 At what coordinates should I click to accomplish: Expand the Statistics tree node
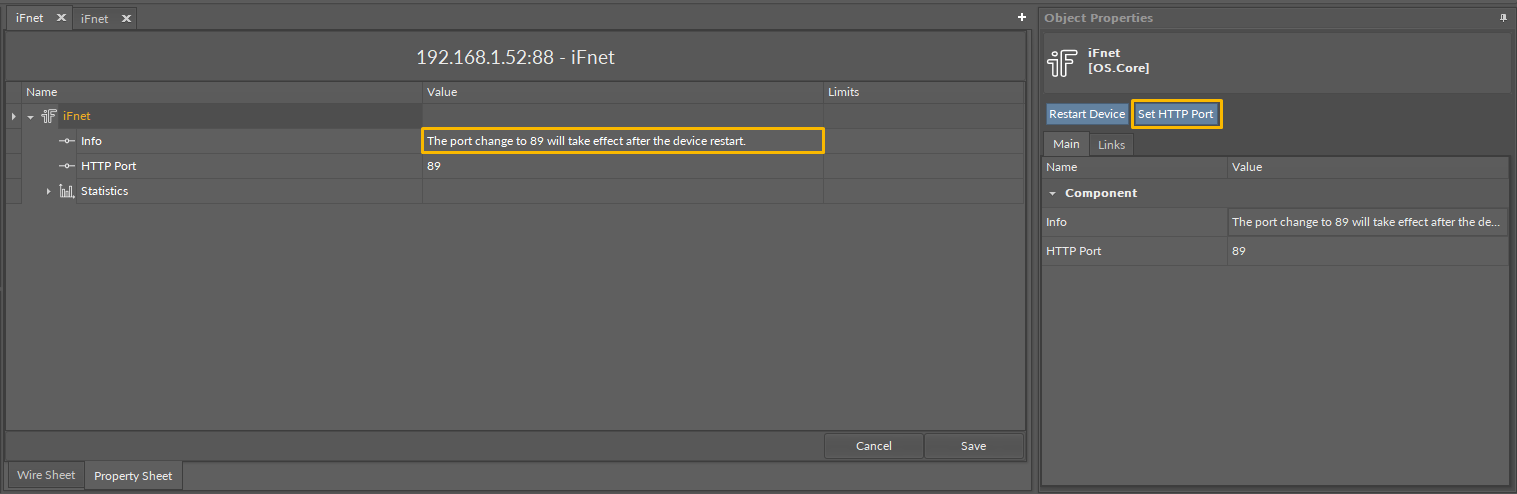tap(48, 191)
